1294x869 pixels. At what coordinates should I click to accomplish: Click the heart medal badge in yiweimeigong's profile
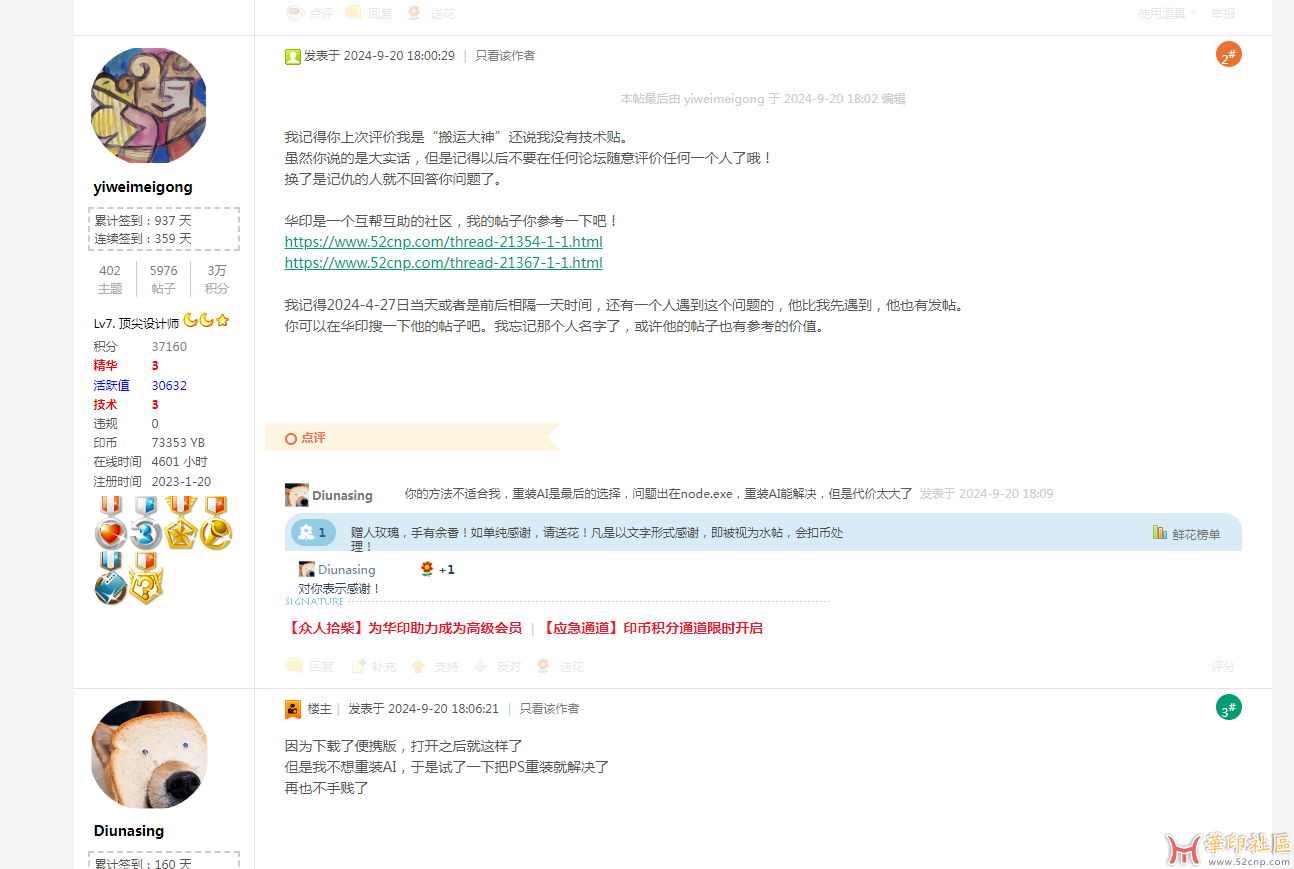pos(110,534)
